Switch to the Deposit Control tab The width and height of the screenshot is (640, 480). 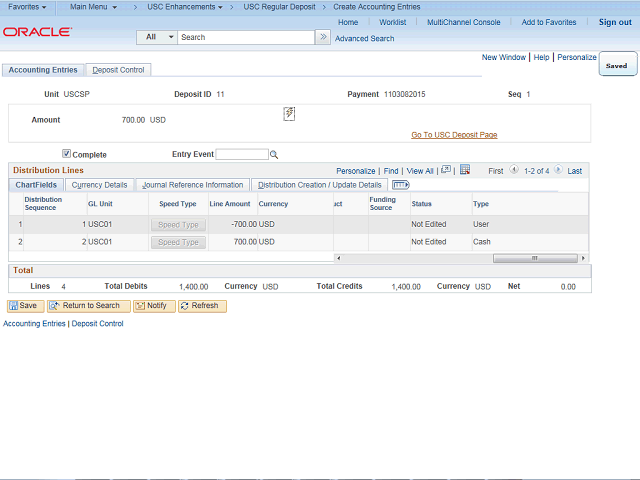tap(118, 70)
